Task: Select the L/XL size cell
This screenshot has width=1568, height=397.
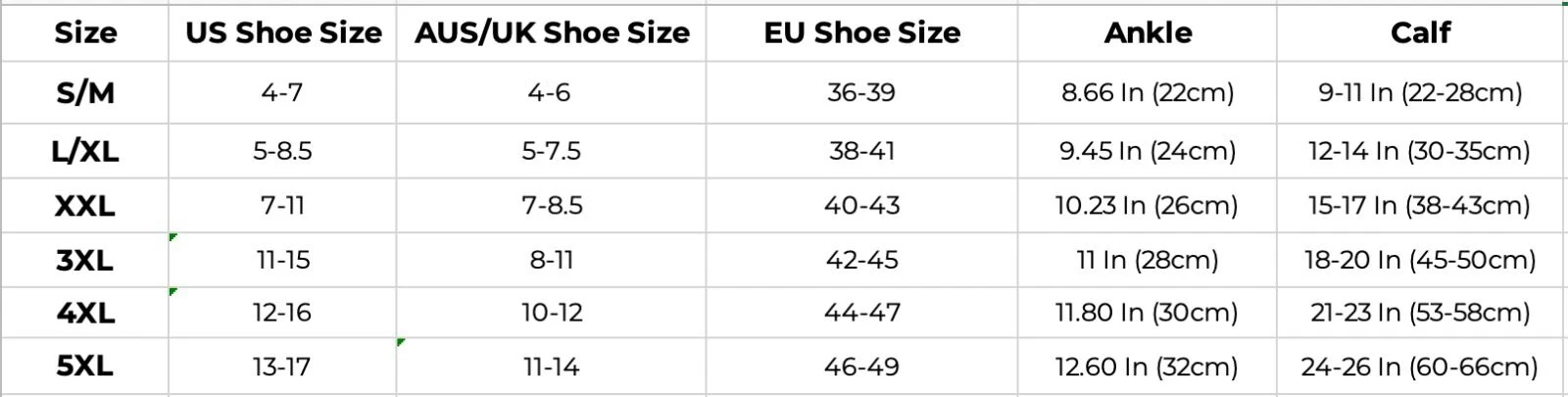Action: pyautogui.click(x=85, y=151)
